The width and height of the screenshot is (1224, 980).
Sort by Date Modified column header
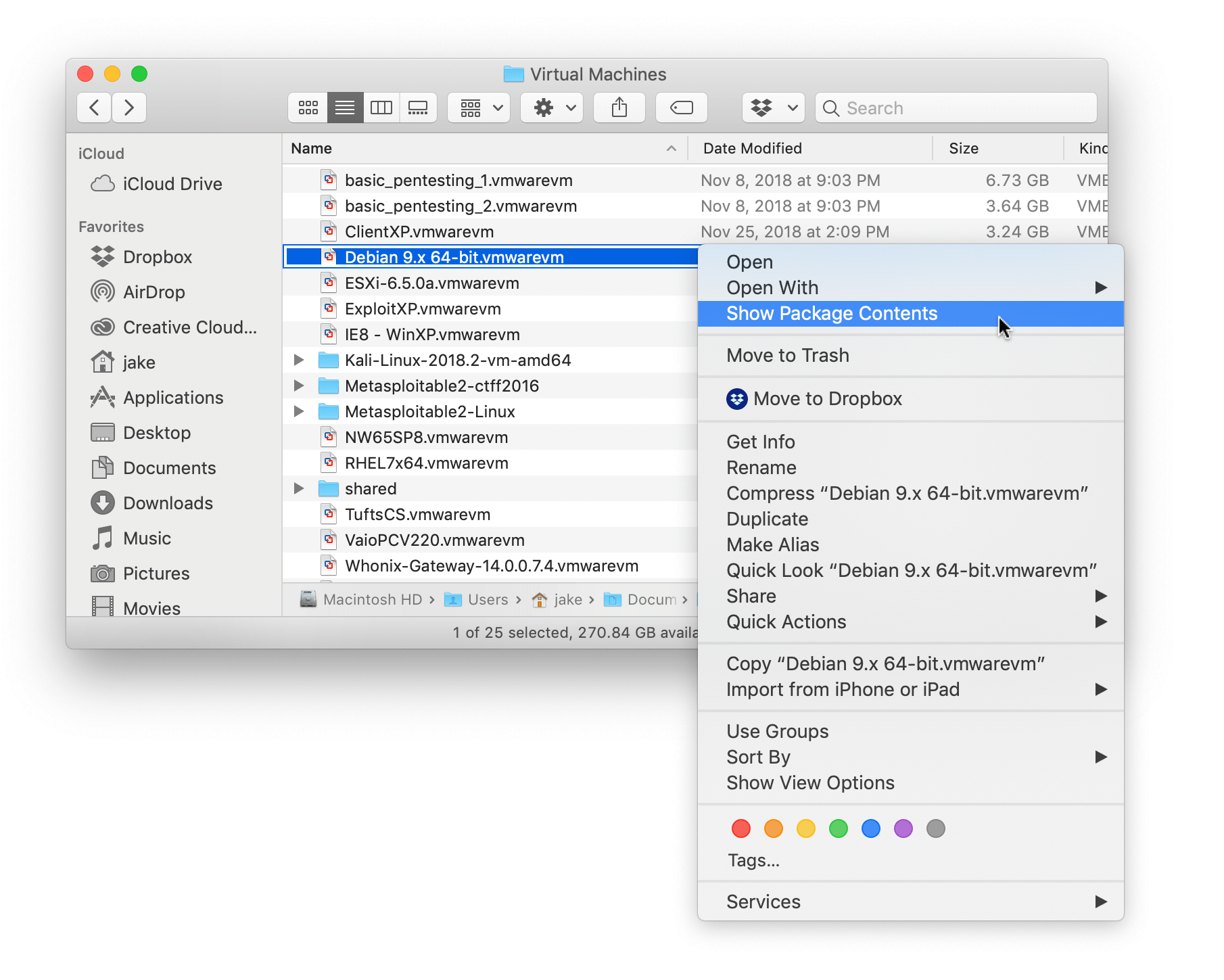tap(752, 149)
